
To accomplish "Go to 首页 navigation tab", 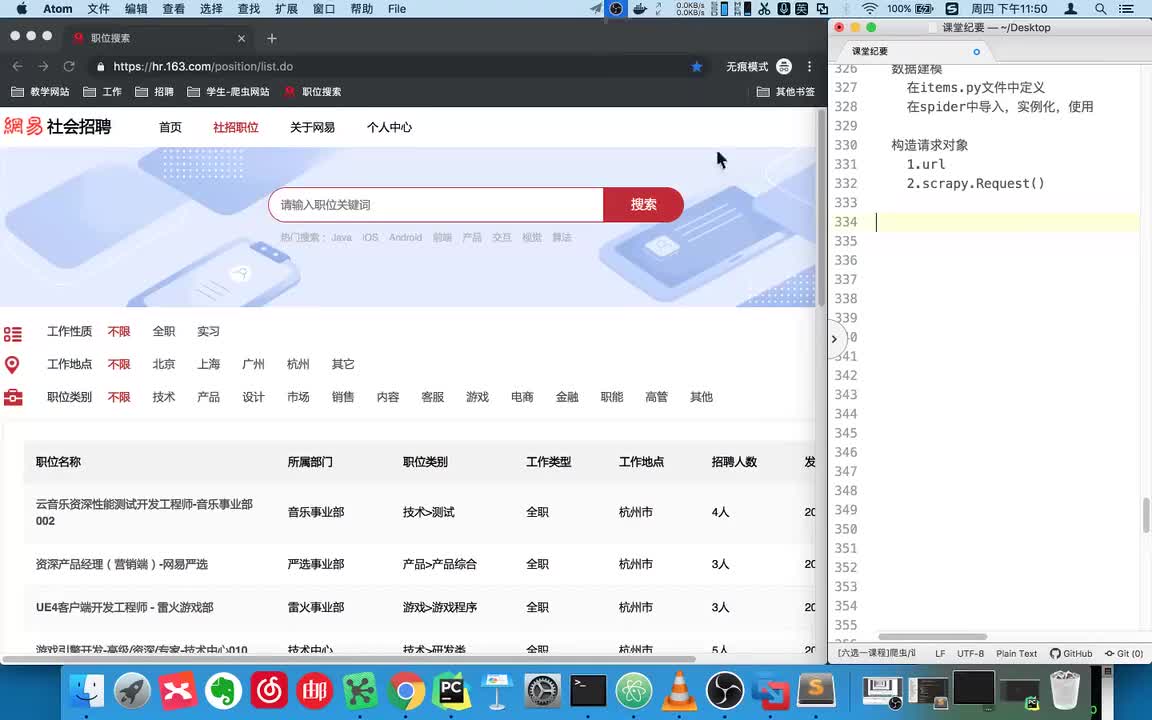I will tap(170, 127).
